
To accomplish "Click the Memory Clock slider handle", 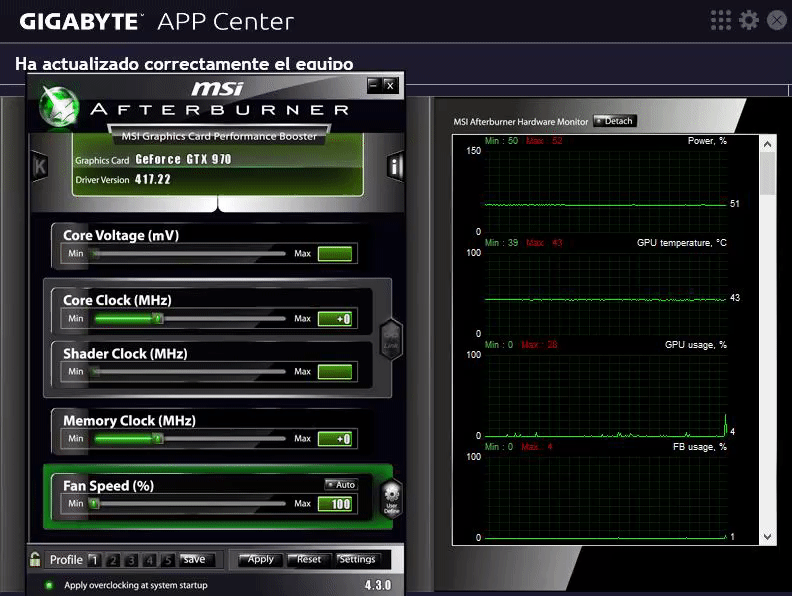I will [158, 438].
